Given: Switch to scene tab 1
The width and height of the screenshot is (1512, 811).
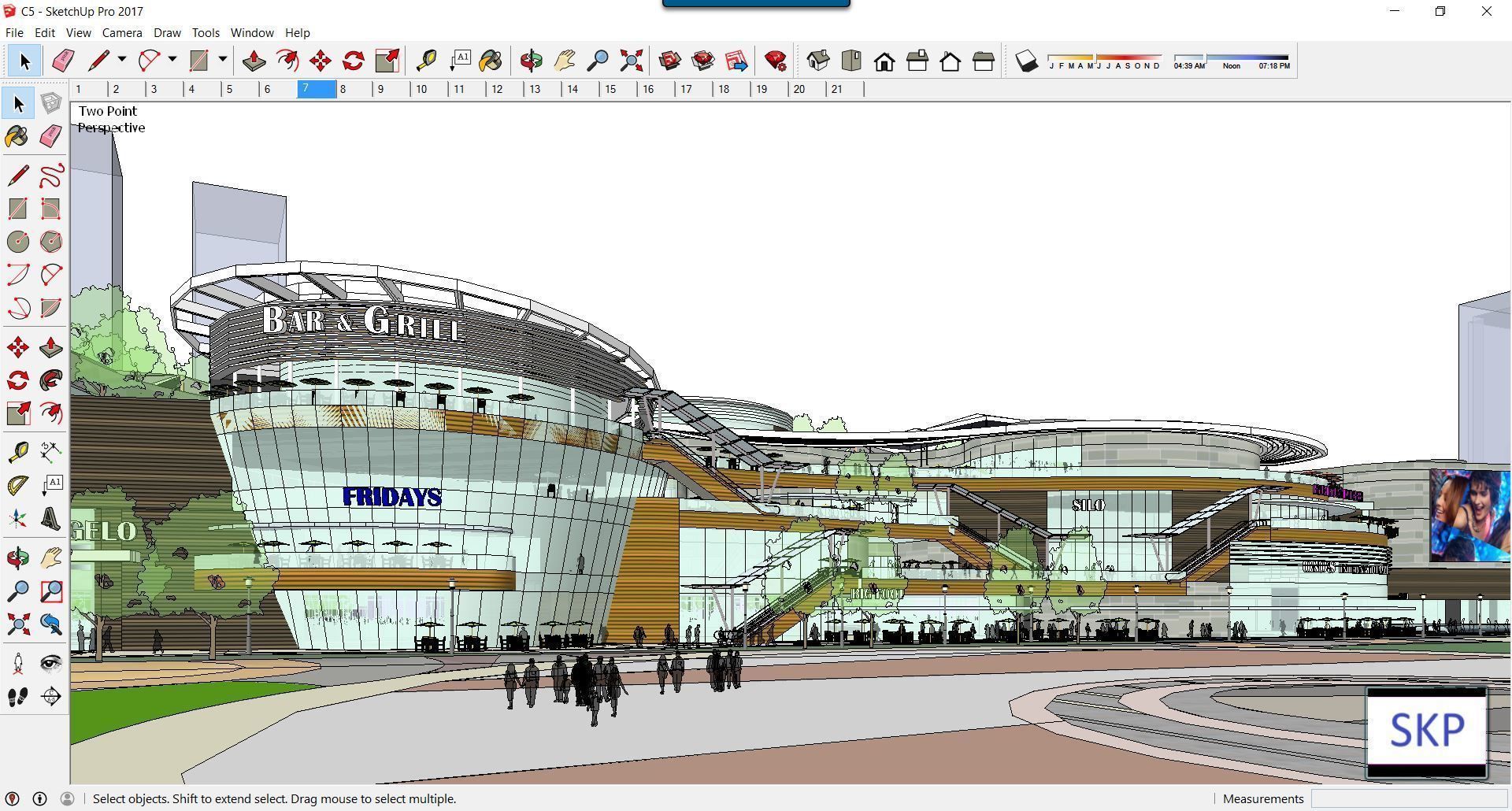Looking at the screenshot, I should (89, 89).
